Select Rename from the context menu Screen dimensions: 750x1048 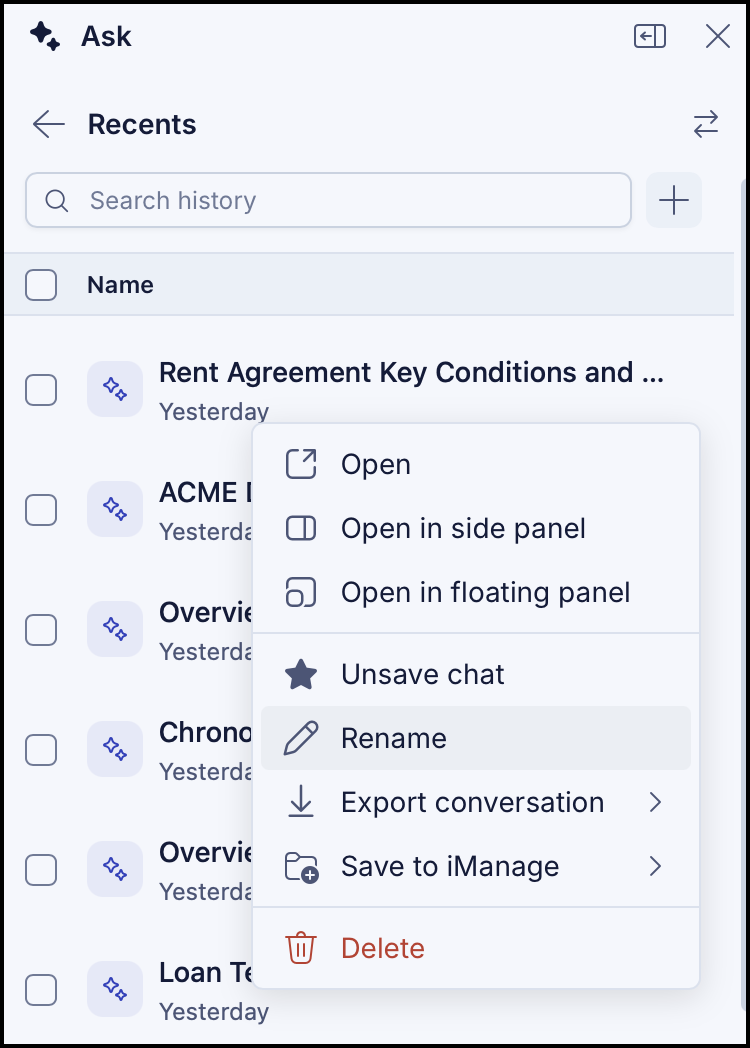475,738
